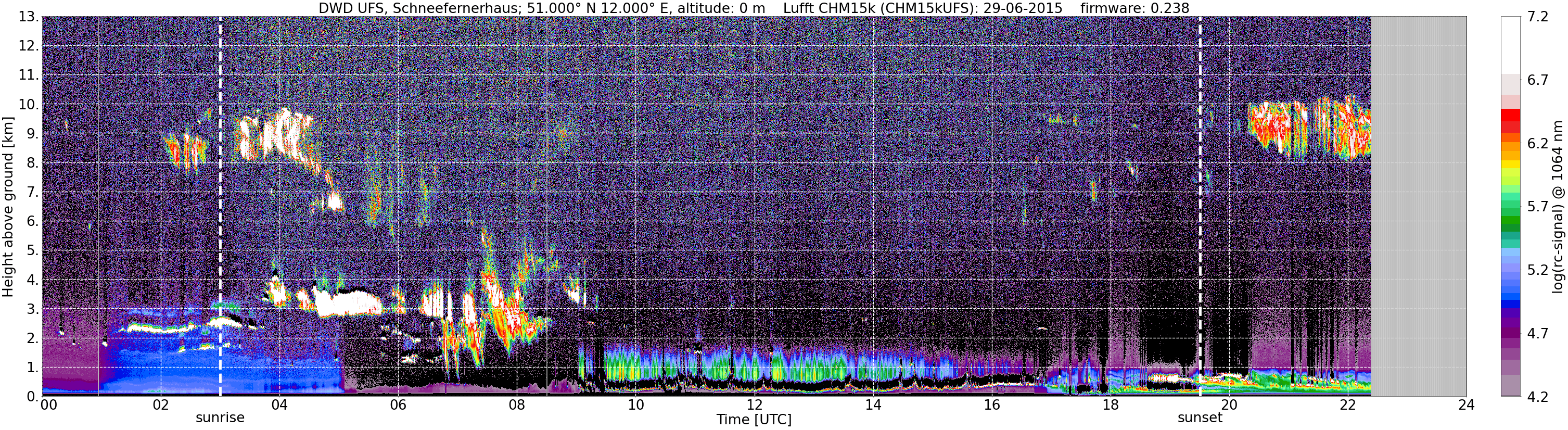Click the colorbar tick label '5.7'

[x=1538, y=207]
